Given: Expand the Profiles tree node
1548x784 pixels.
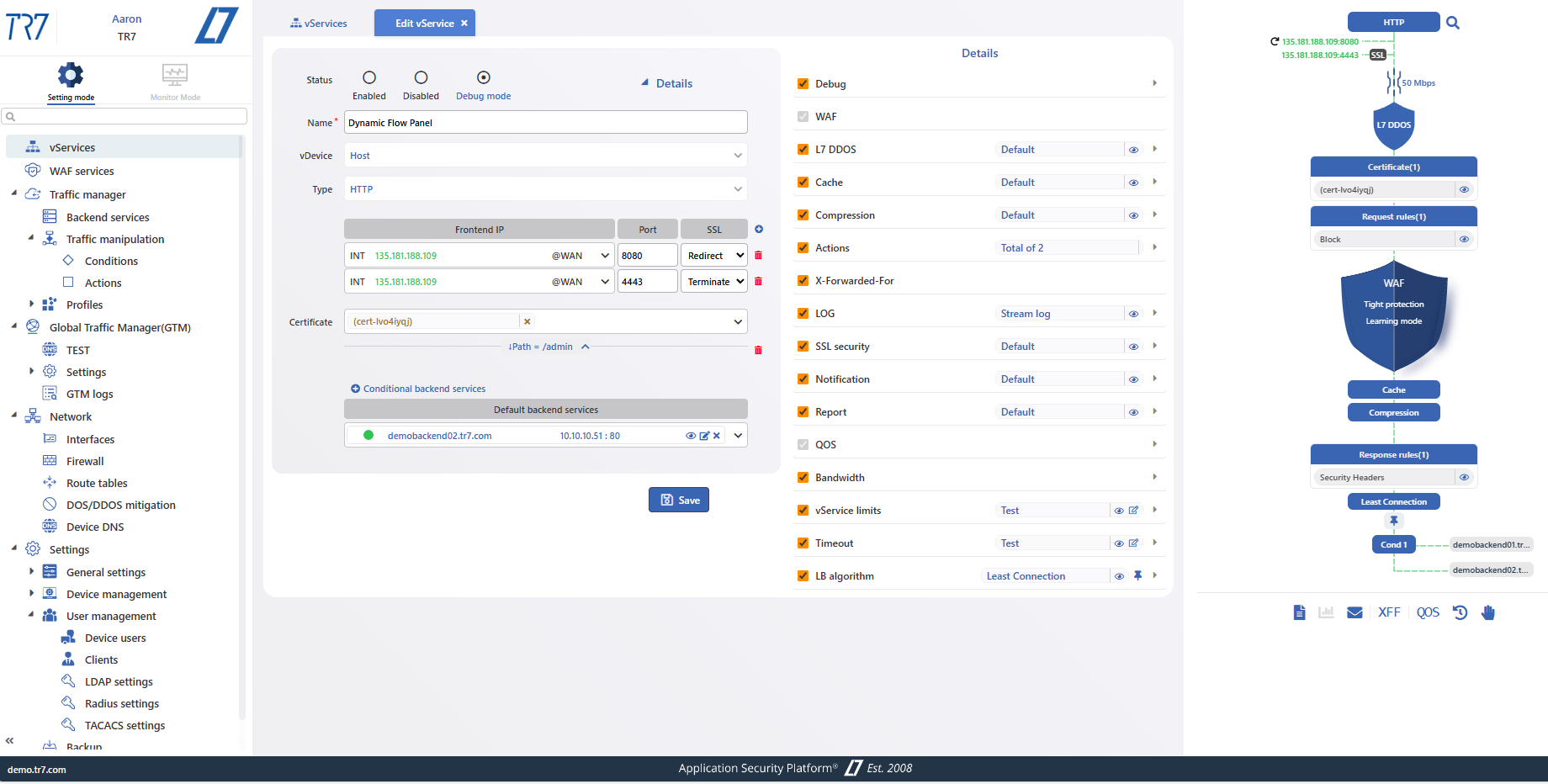Looking at the screenshot, I should click(x=32, y=305).
